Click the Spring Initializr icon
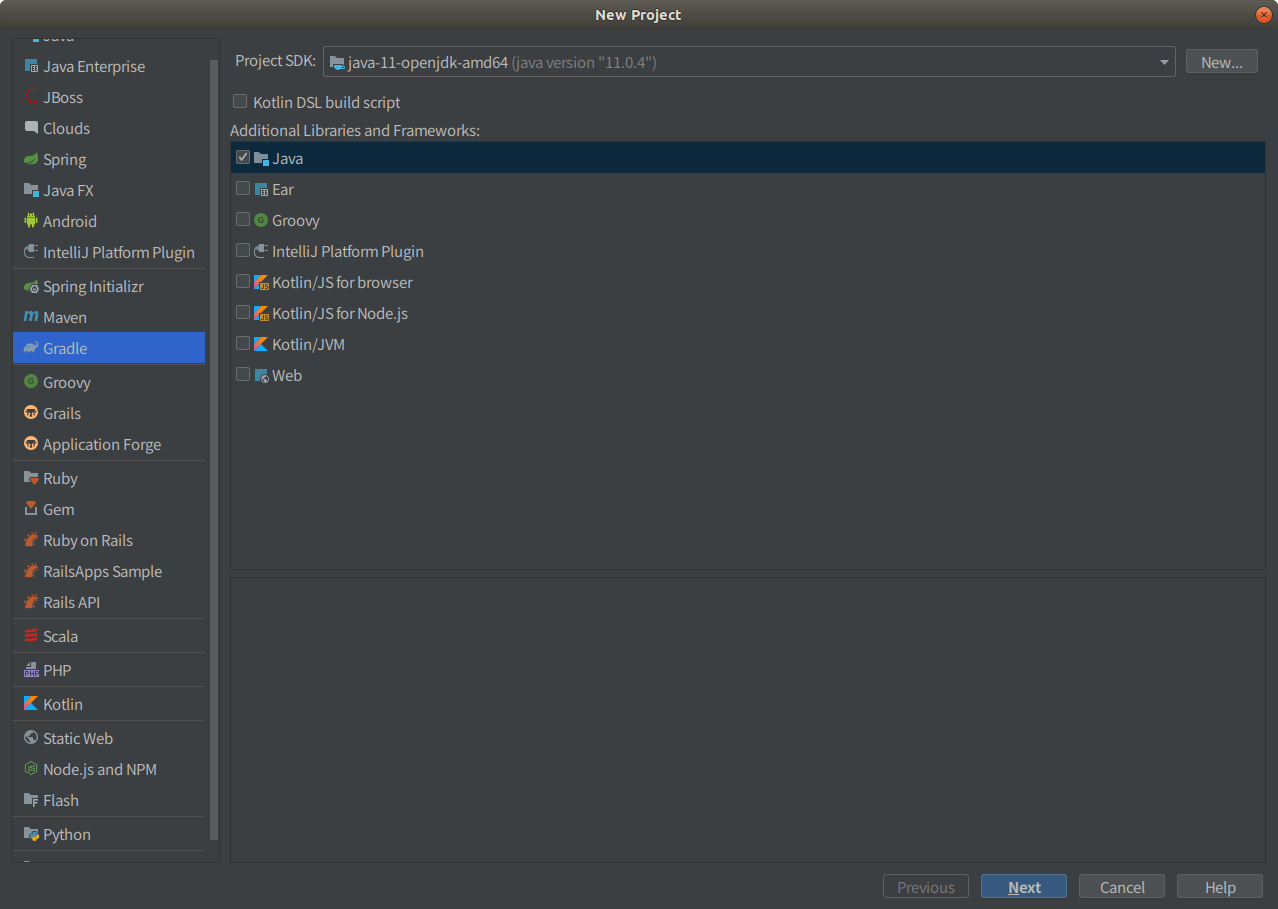 (31, 287)
